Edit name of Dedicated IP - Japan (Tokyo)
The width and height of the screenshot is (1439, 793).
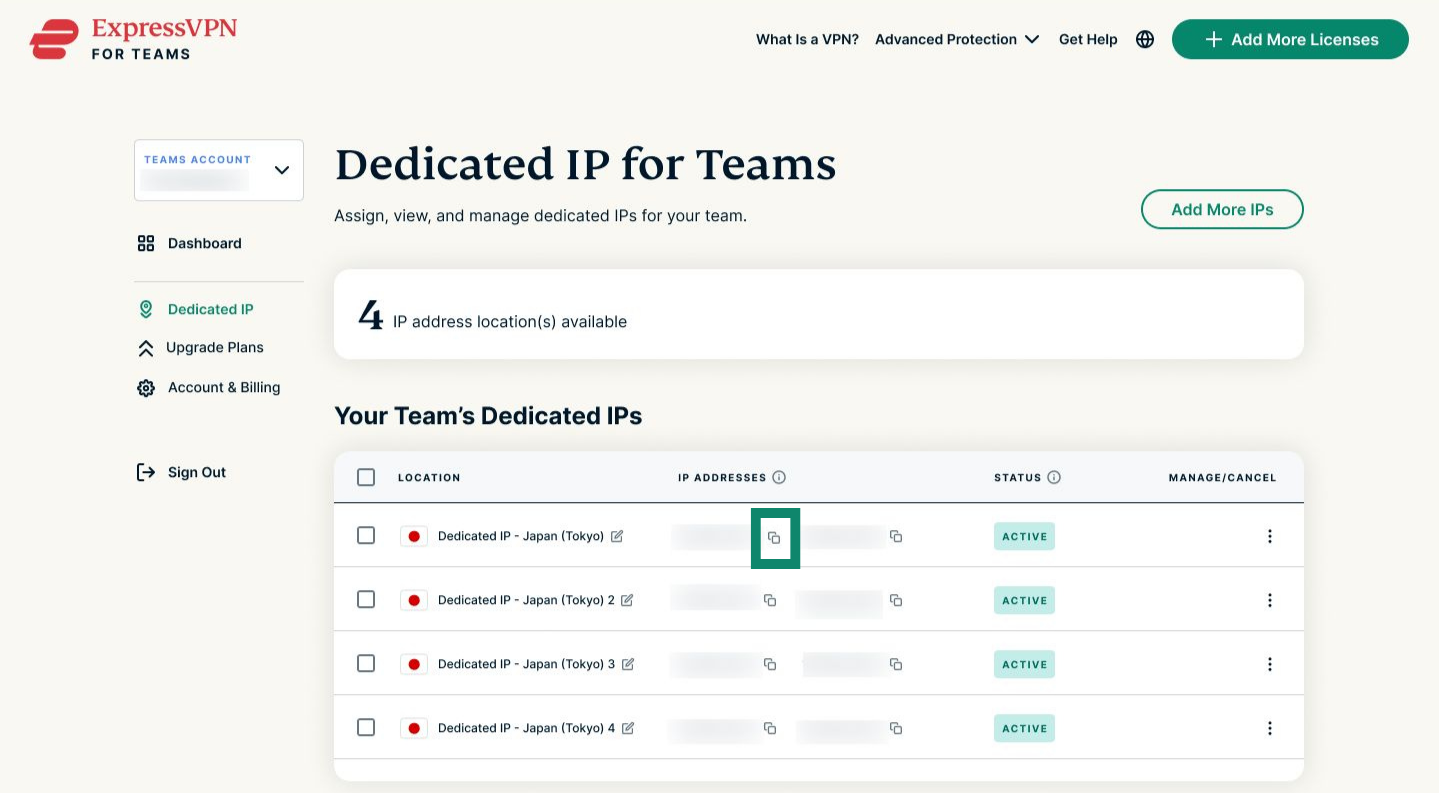click(617, 536)
